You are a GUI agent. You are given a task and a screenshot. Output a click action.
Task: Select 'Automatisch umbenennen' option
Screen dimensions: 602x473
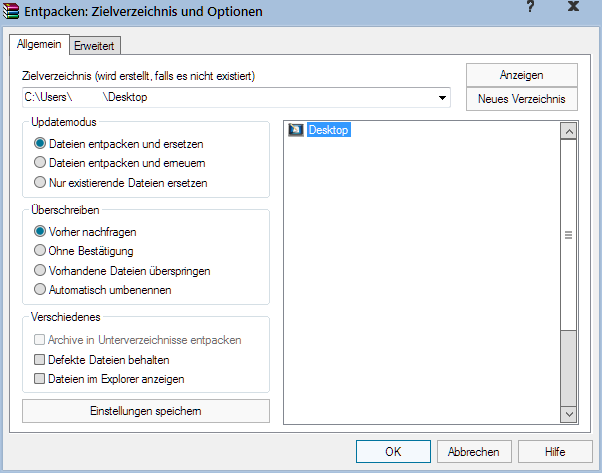pos(40,289)
